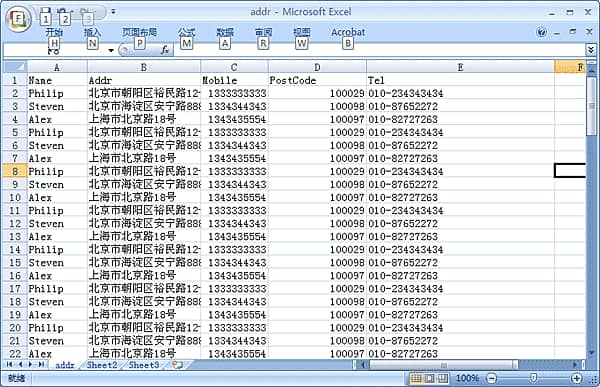This screenshot has width=600, height=387.
Task: Jump to first sheet navigation arrow
Action: 10,364
